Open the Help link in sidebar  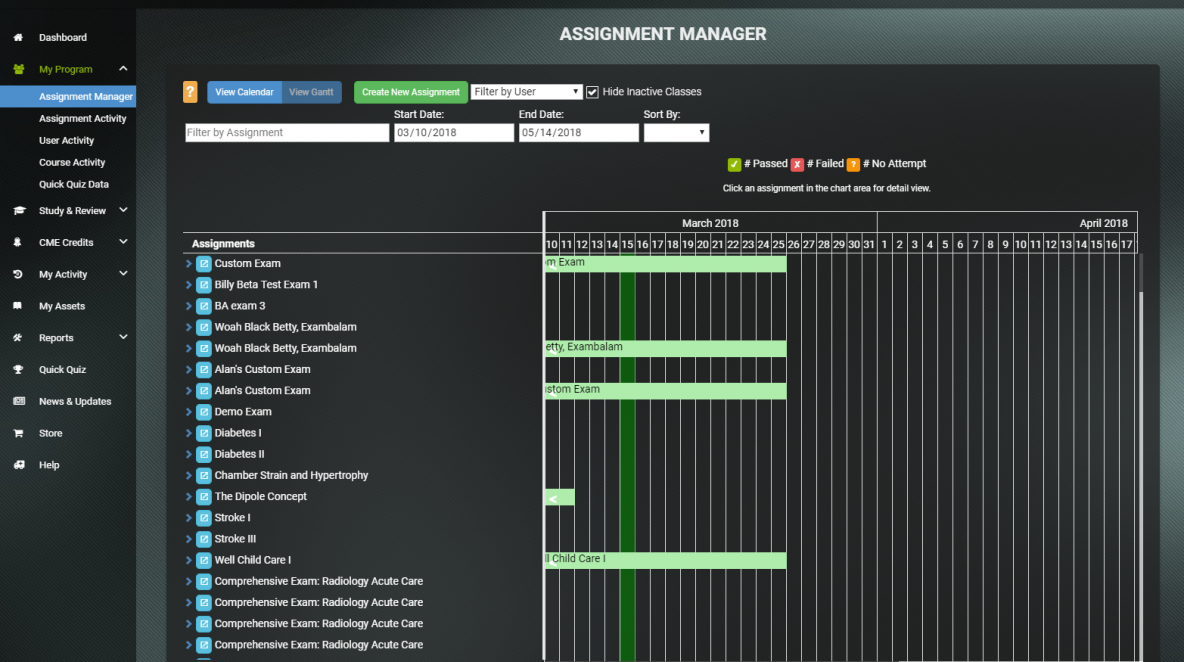[49, 465]
